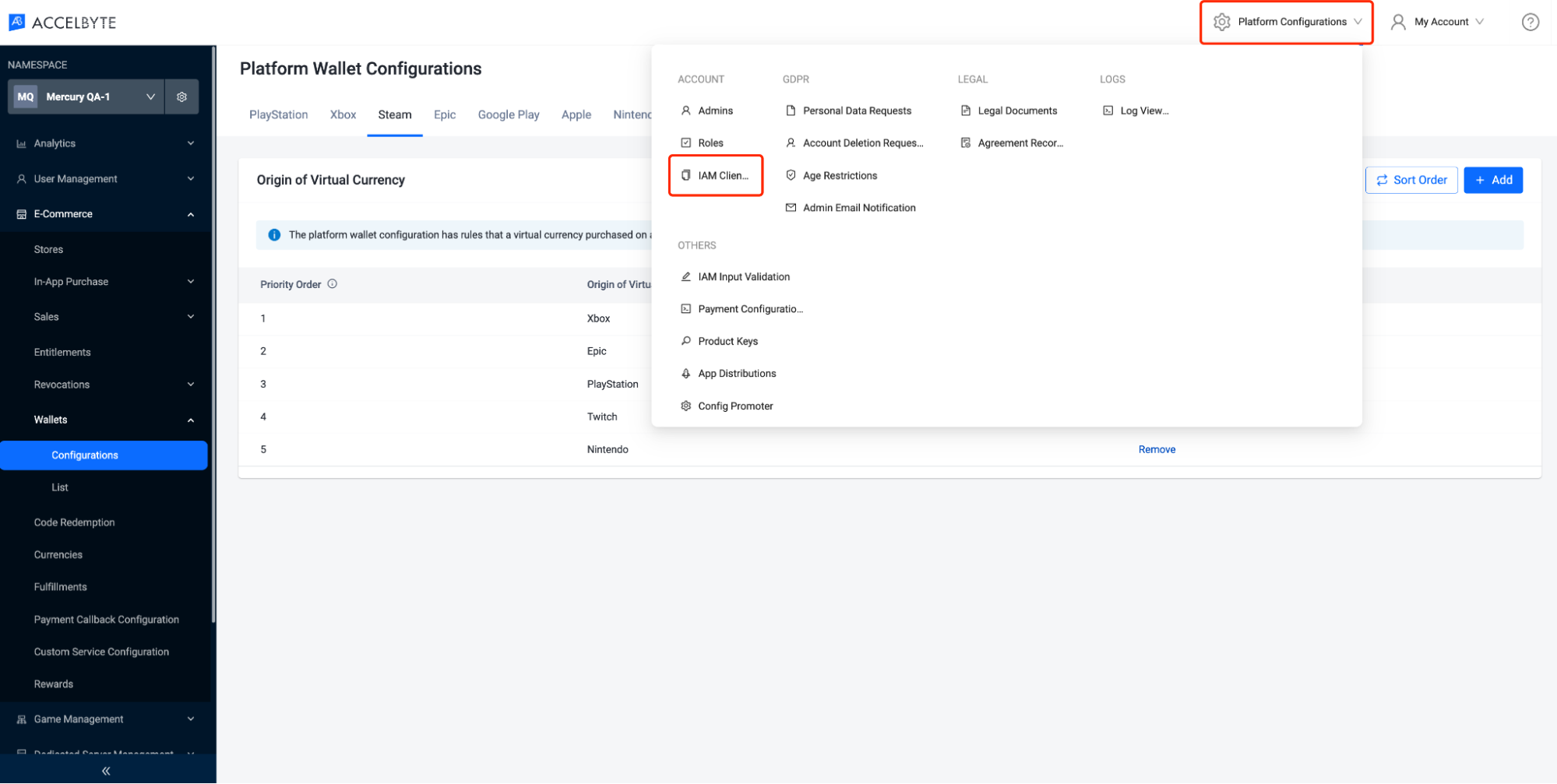Switch to the Xbox tab
The width and height of the screenshot is (1557, 784).
[343, 114]
